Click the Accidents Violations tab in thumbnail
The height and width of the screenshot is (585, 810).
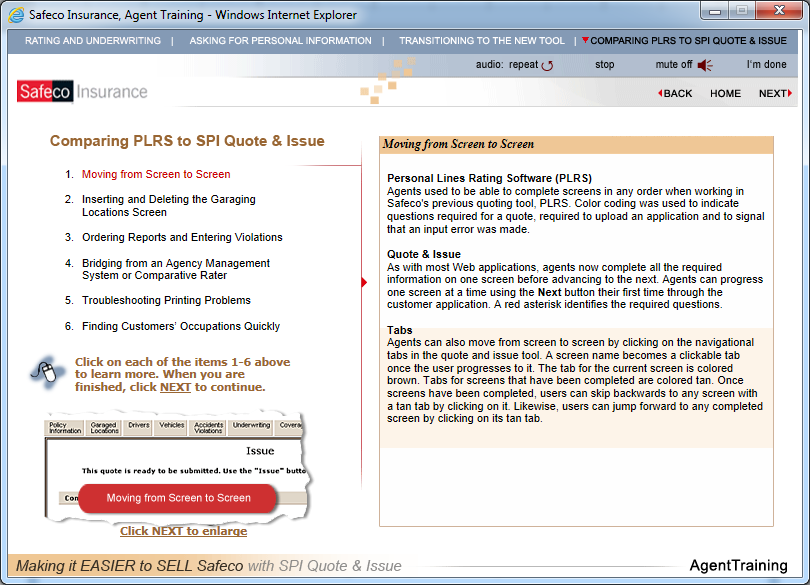(x=208, y=428)
